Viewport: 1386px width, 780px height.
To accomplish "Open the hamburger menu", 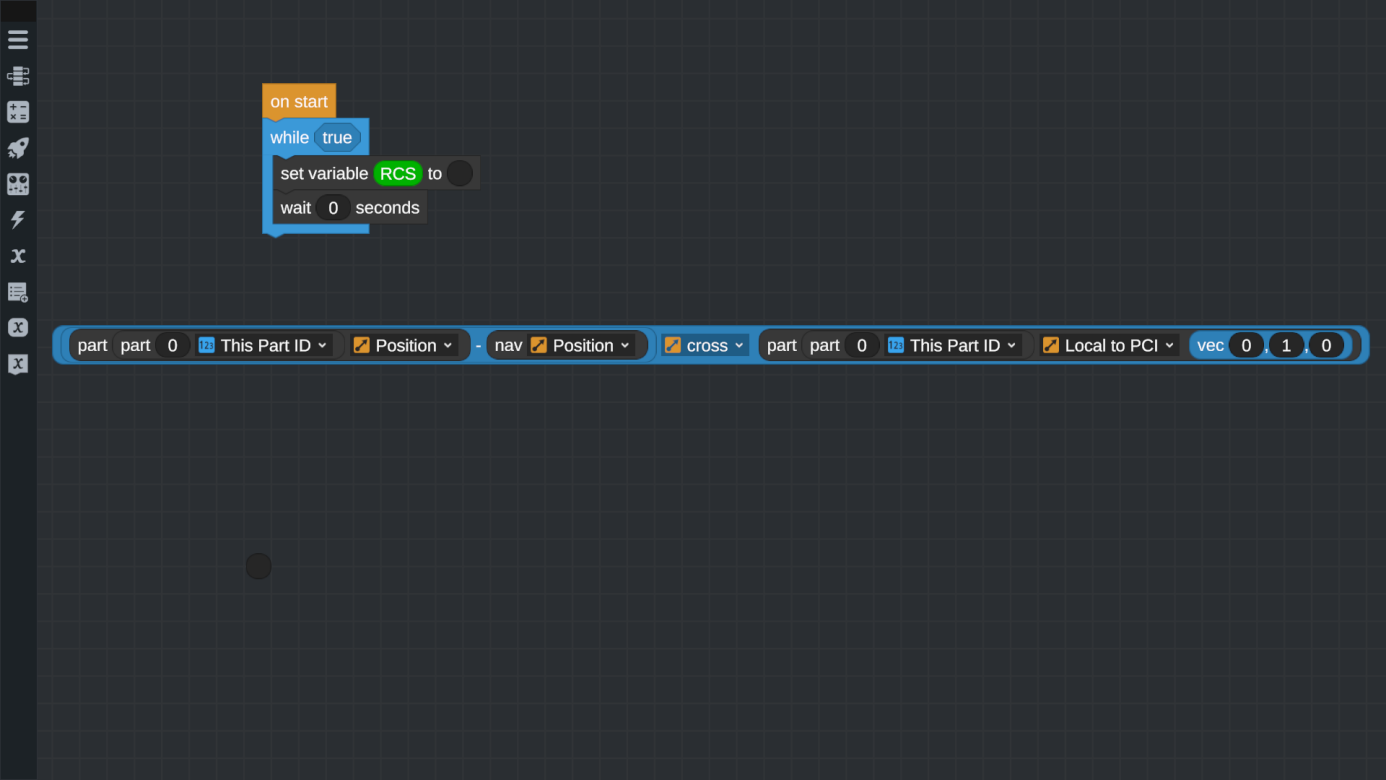I will [18, 40].
